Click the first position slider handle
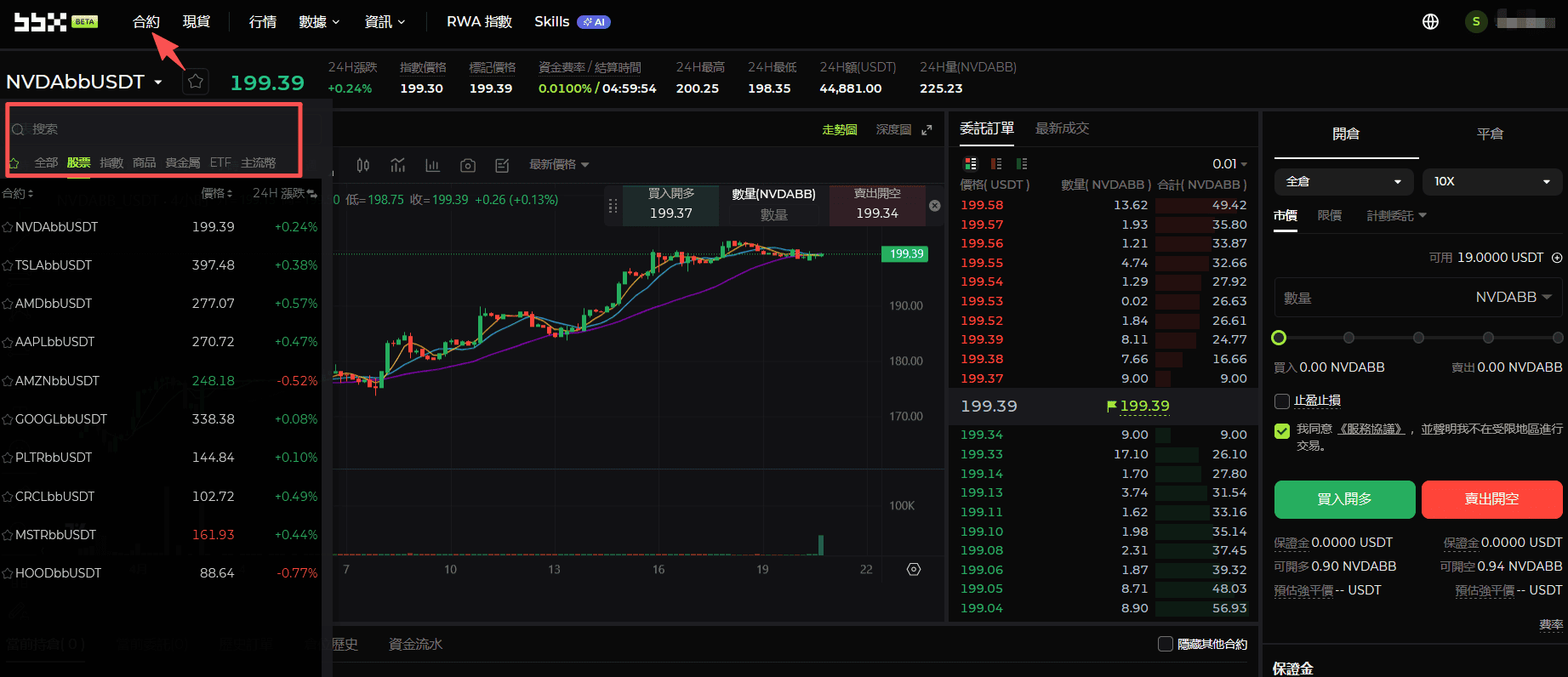The width and height of the screenshot is (1568, 677). point(1279,338)
